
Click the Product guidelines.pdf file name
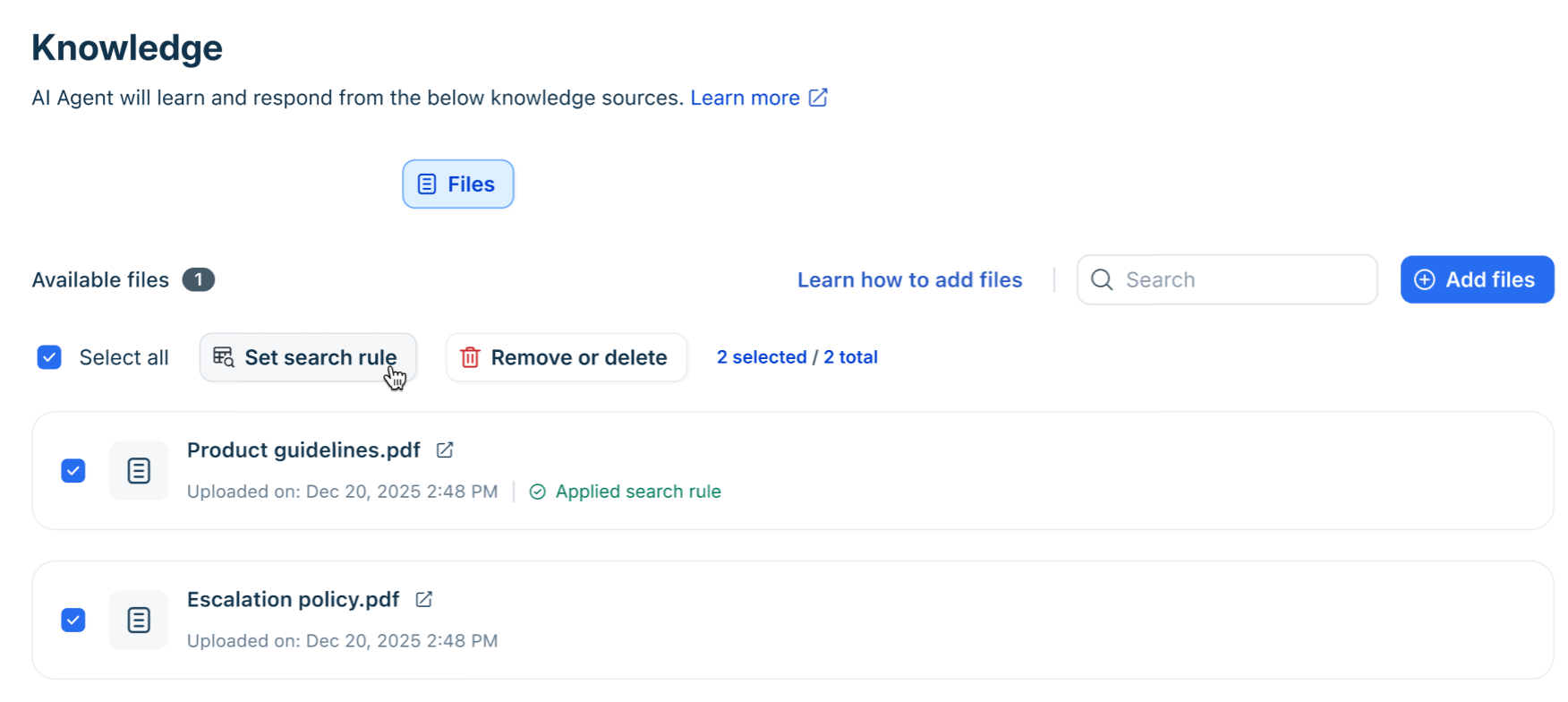click(303, 450)
